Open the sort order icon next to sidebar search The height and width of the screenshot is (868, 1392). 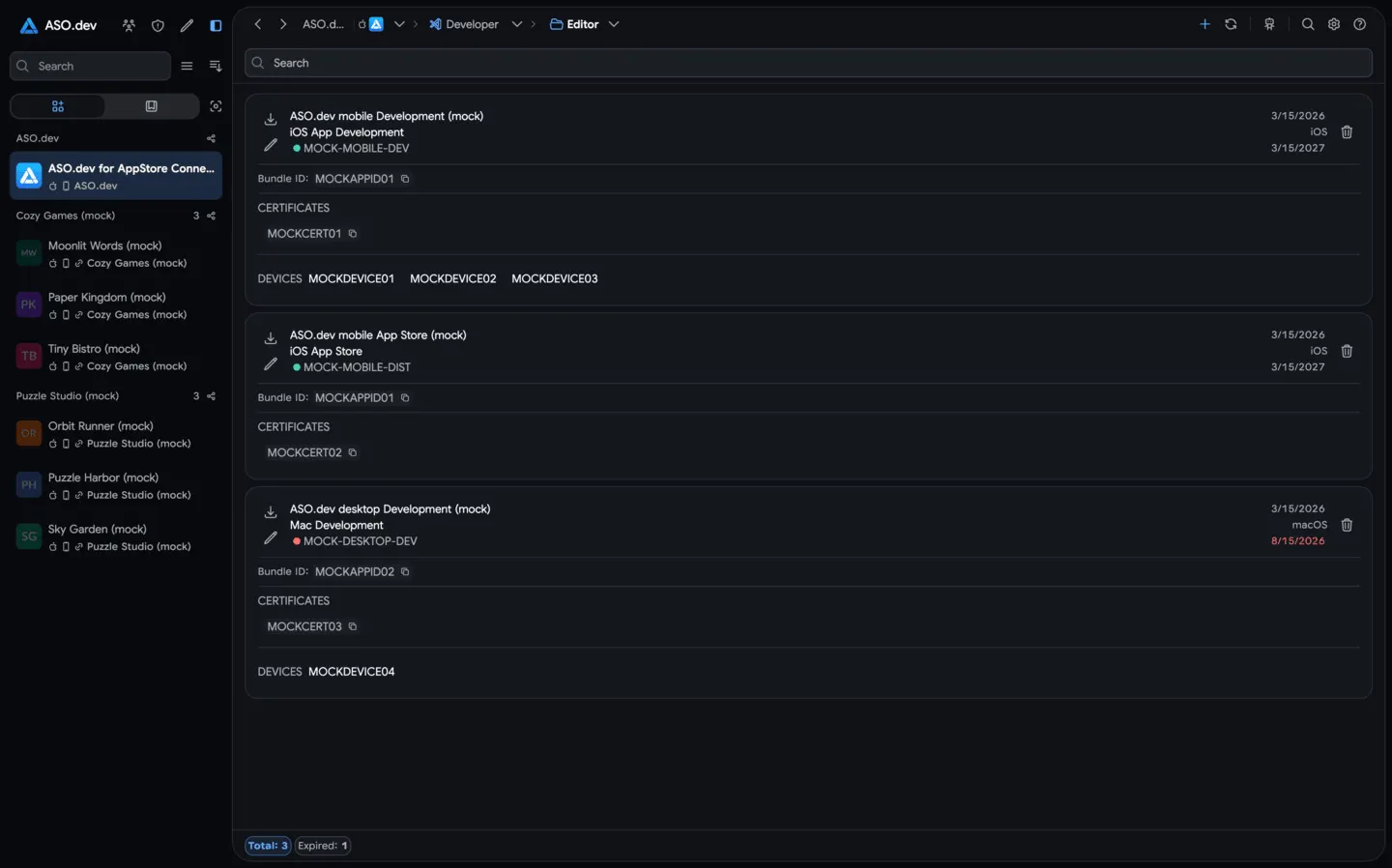216,66
